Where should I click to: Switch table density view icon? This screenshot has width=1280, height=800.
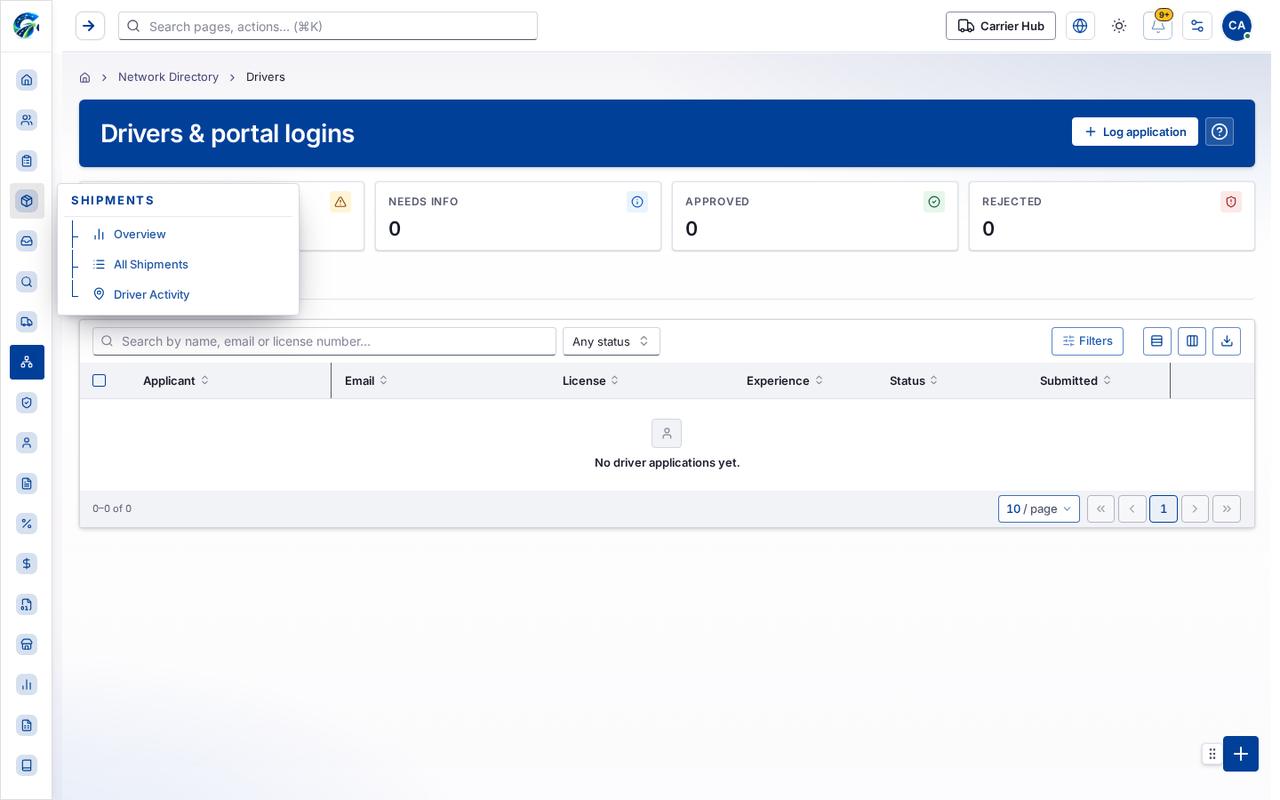(x=1157, y=341)
